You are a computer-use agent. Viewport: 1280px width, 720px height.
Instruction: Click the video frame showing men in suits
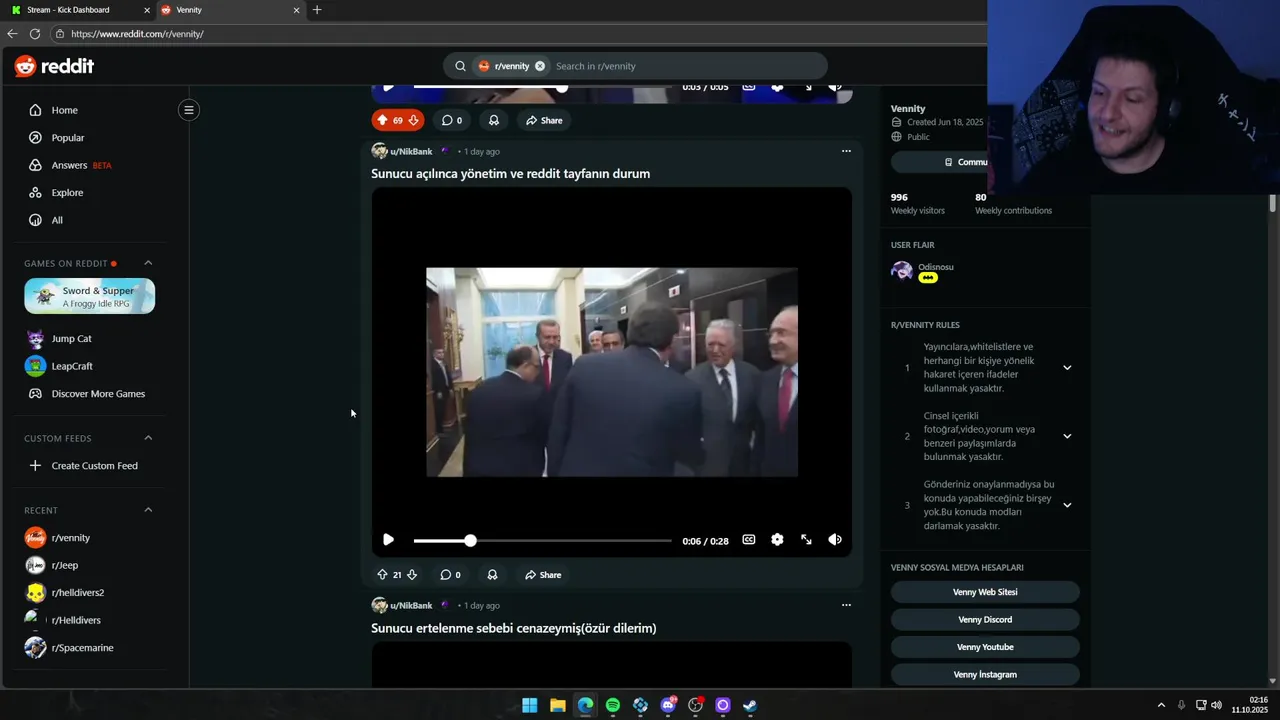[x=612, y=372]
